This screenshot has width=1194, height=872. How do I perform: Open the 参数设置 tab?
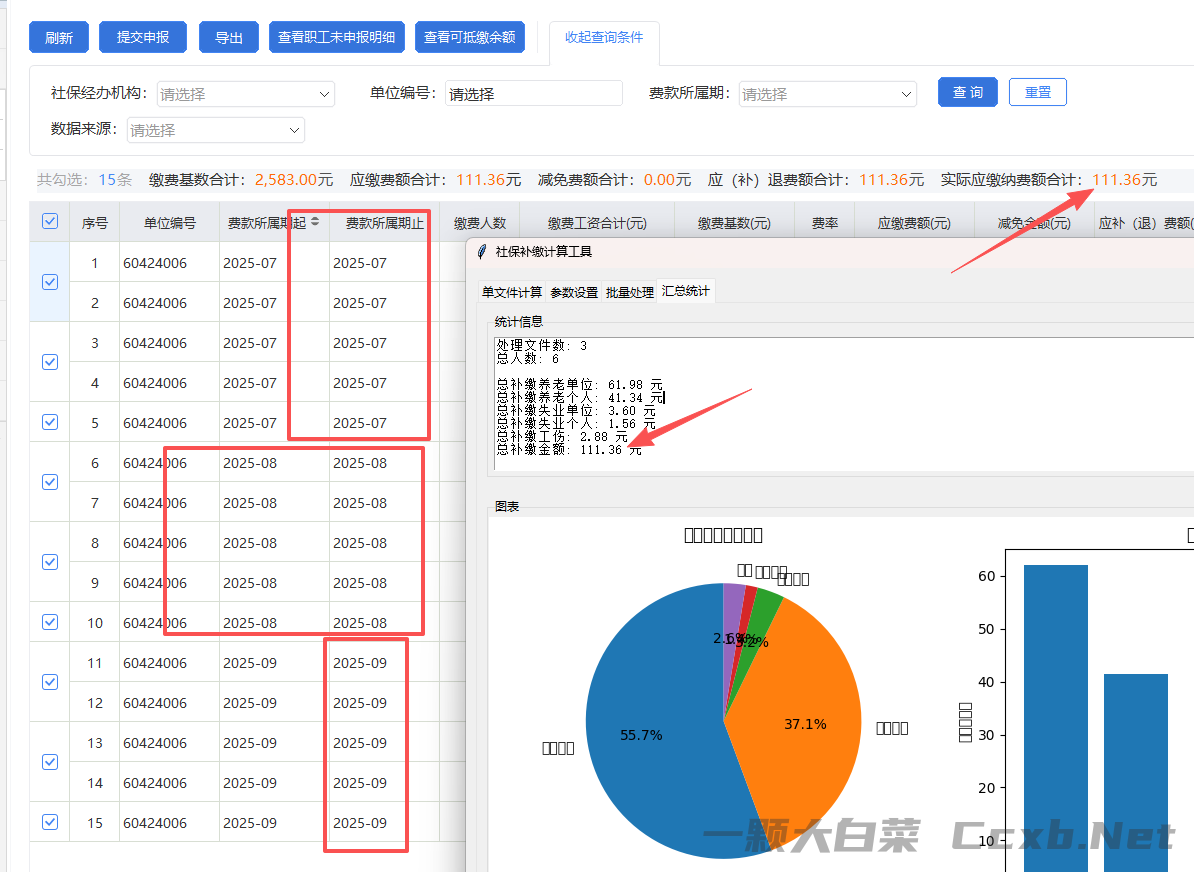[574, 292]
